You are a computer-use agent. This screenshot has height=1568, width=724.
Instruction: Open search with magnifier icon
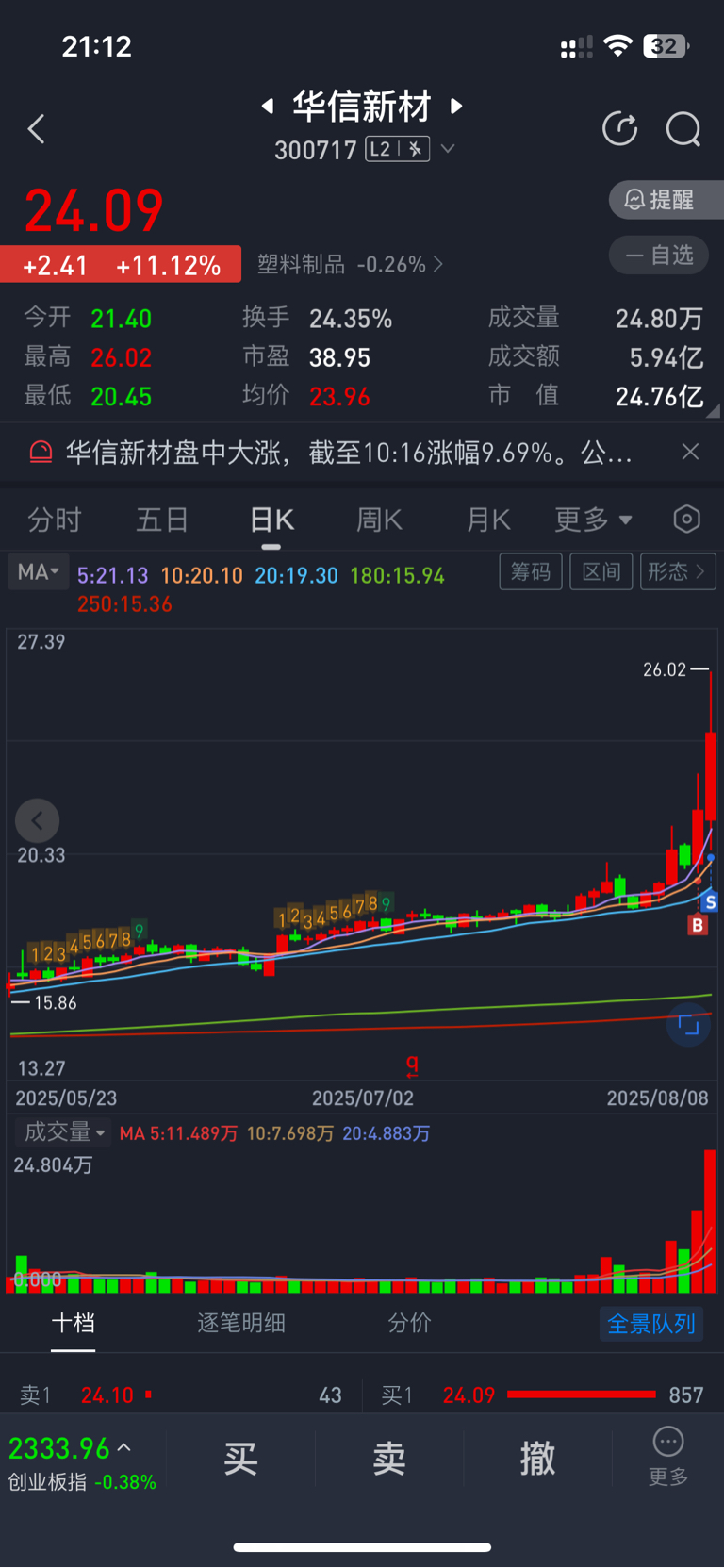pos(683,129)
